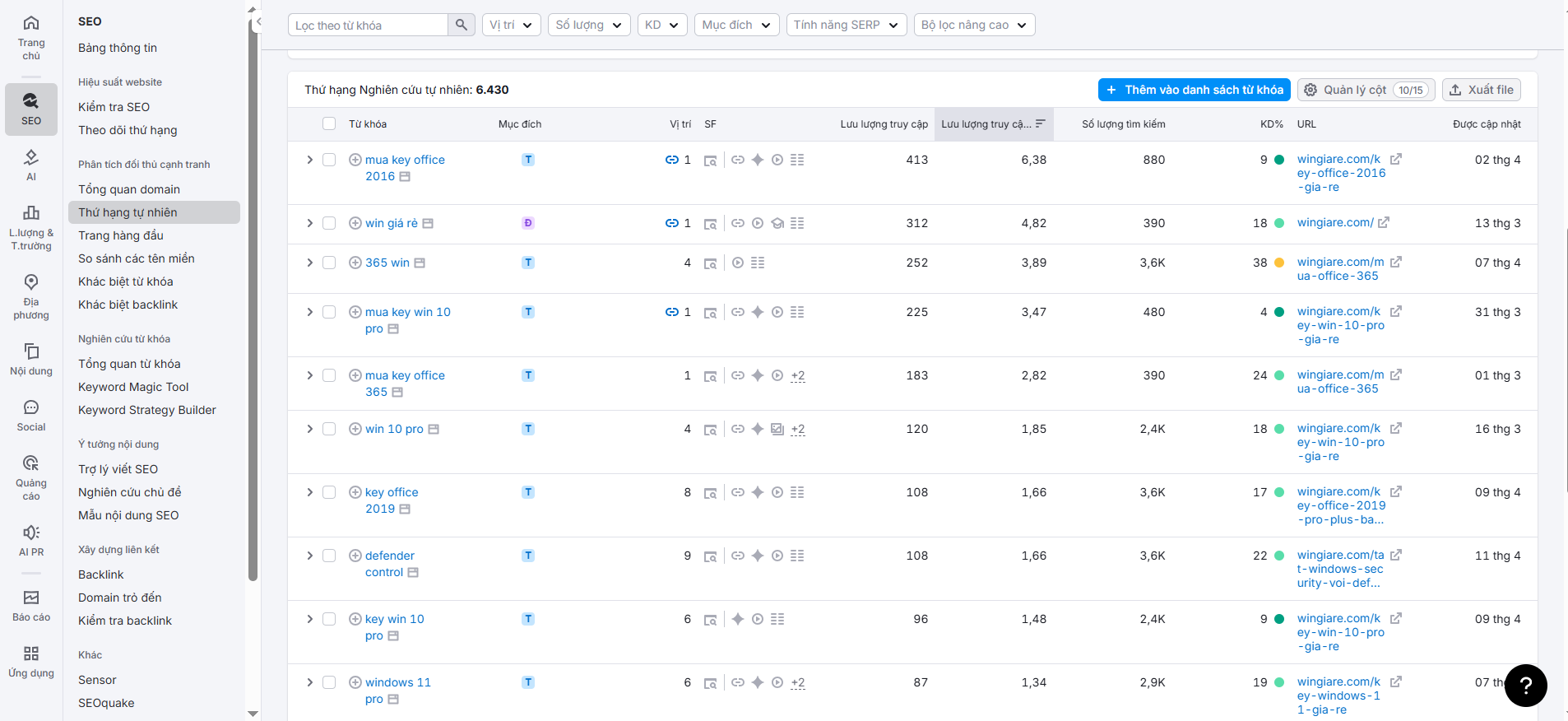
Task: Open the AI section in sidebar
Action: point(31,165)
